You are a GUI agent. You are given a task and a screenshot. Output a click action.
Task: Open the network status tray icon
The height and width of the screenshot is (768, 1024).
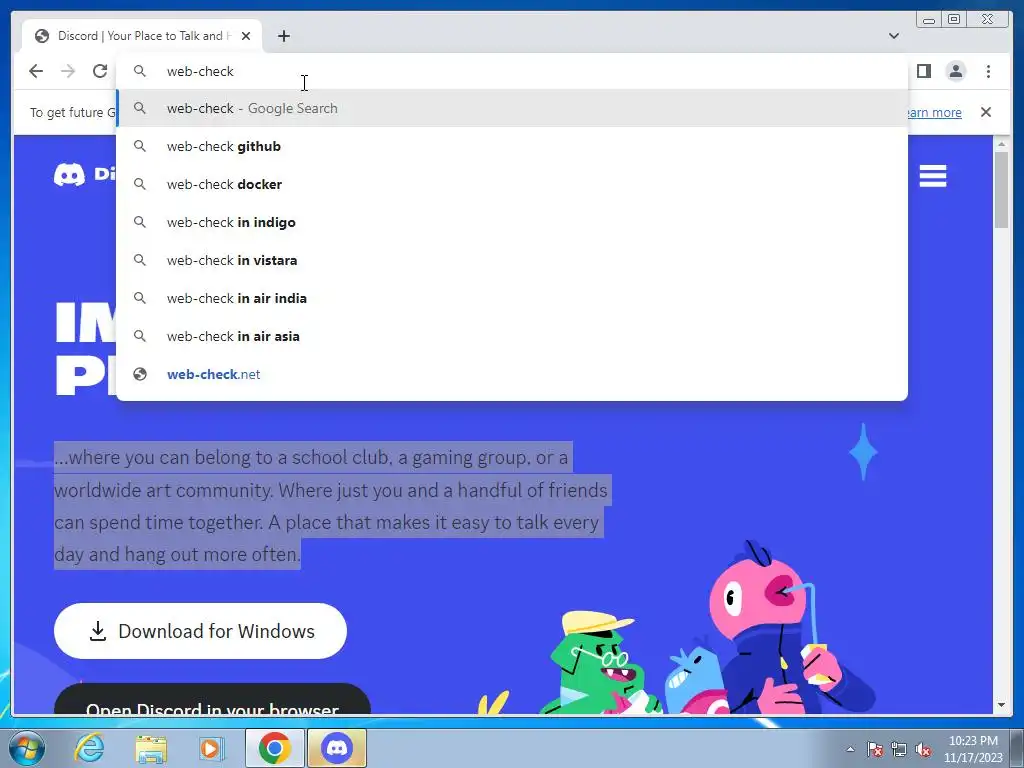[x=899, y=749]
